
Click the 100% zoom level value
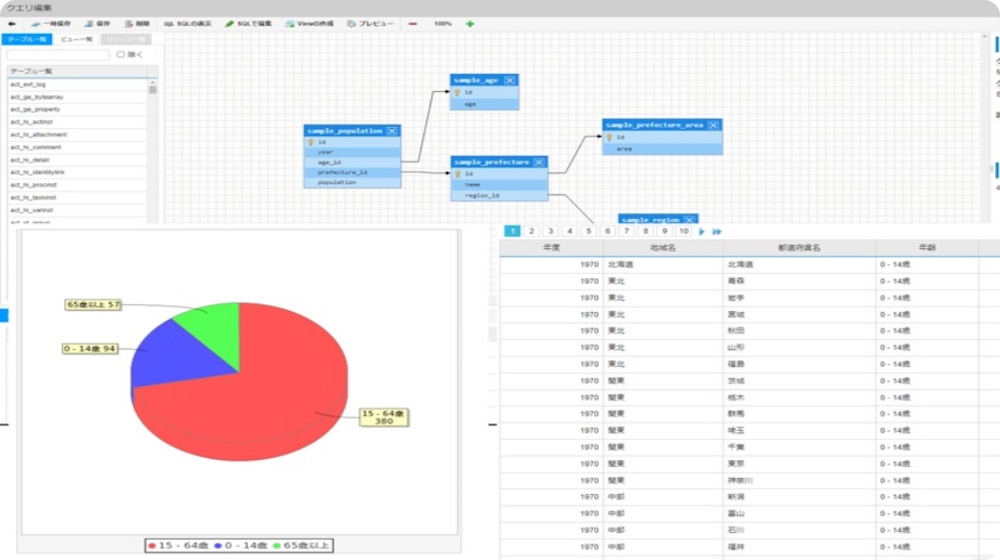pyautogui.click(x=443, y=24)
